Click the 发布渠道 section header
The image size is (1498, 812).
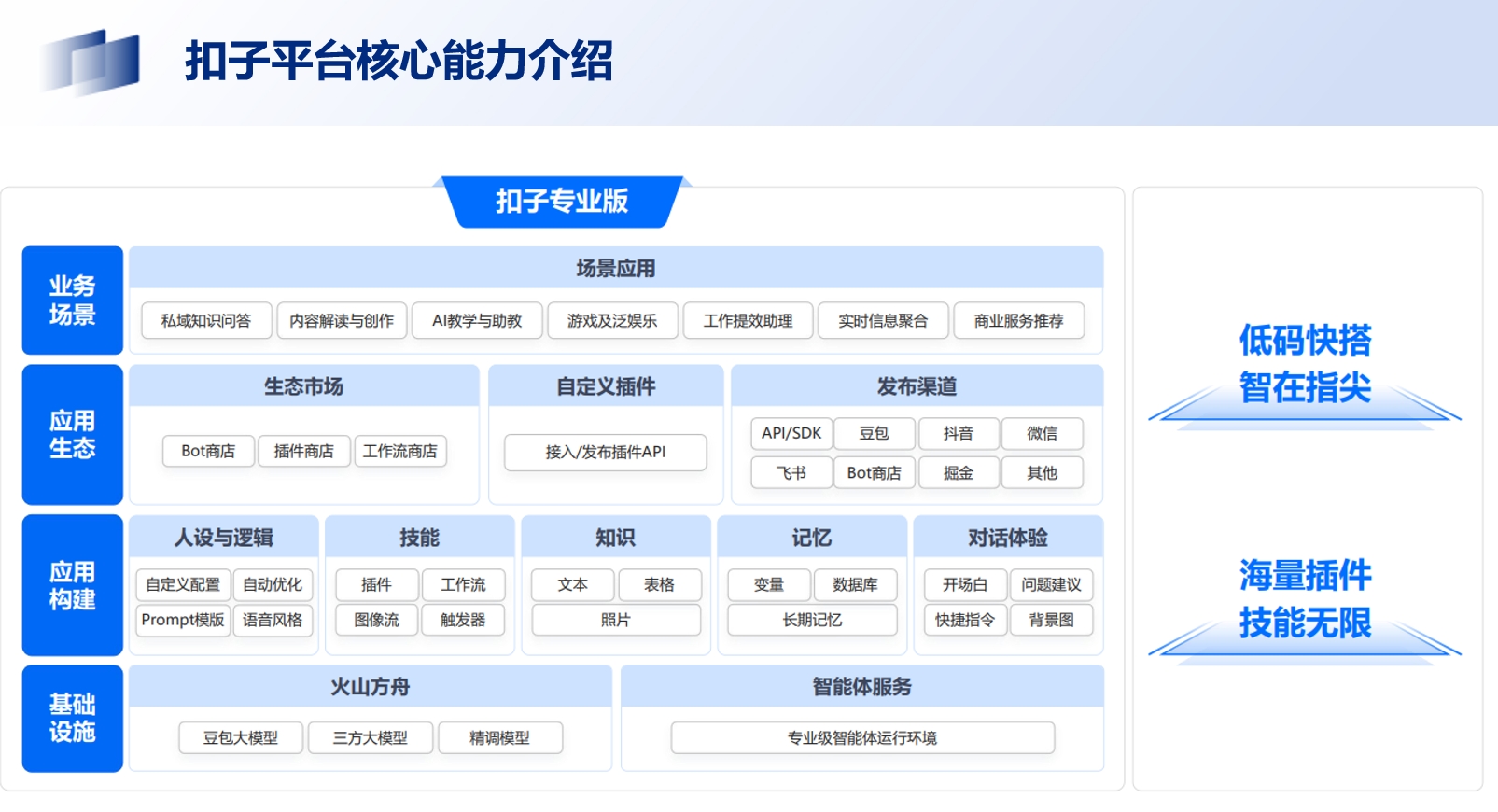[x=917, y=385]
